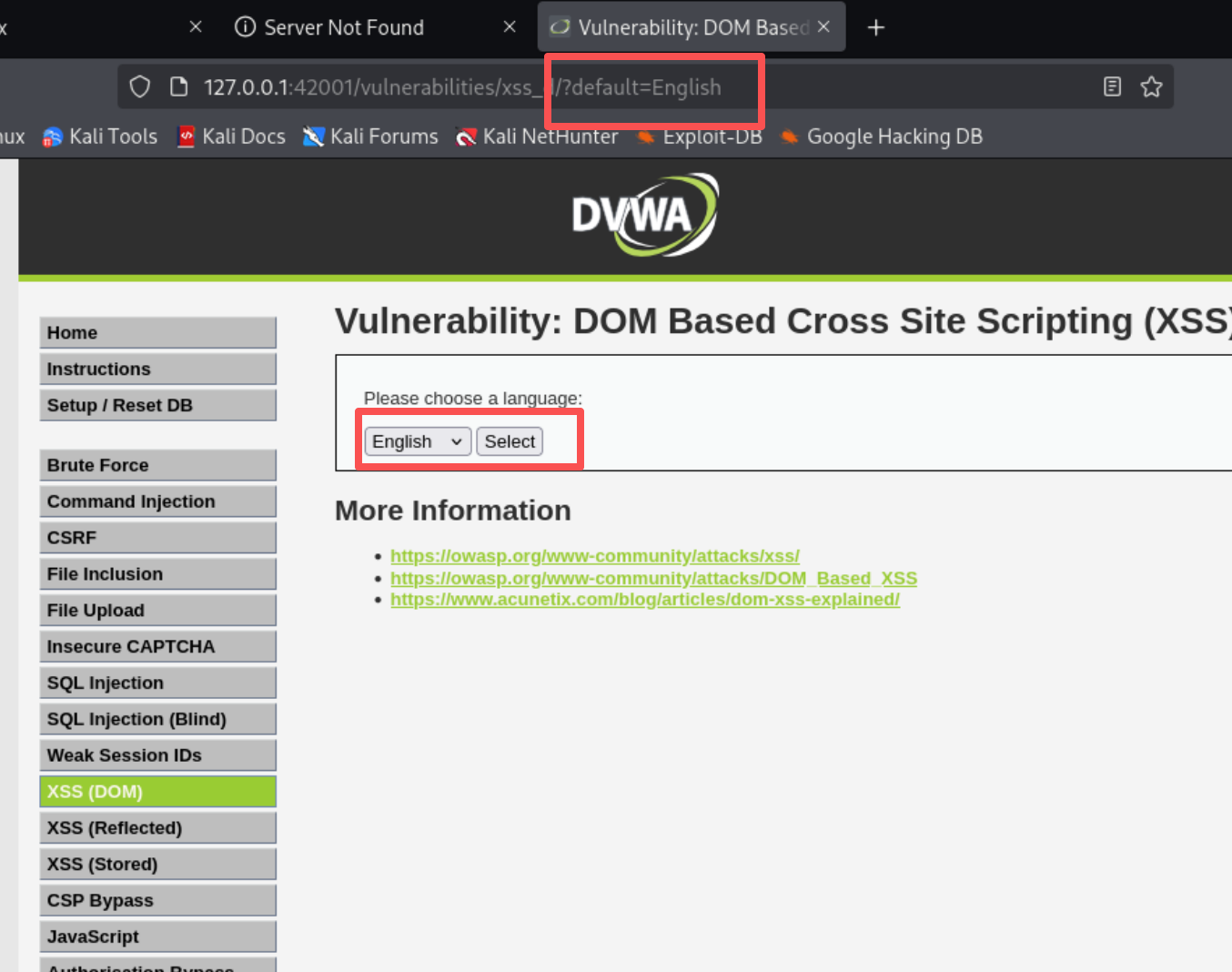Close the Vulnerability: DOM Based tab
Viewport: 1232px width, 972px height.
pyautogui.click(x=823, y=27)
